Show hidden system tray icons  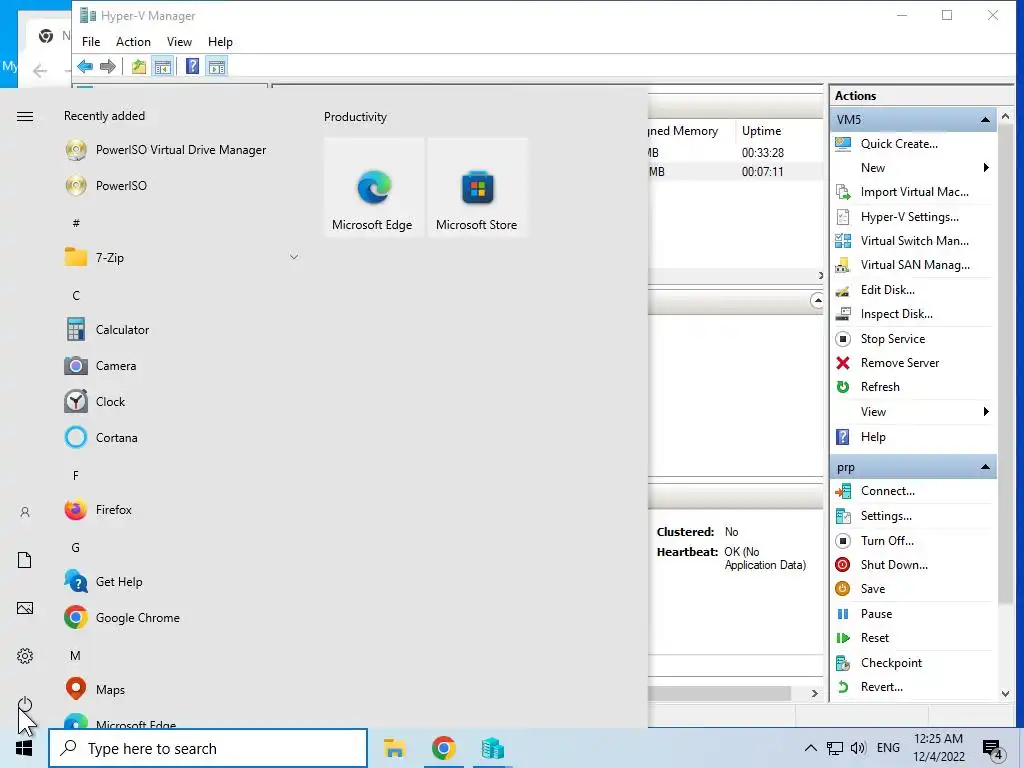810,748
